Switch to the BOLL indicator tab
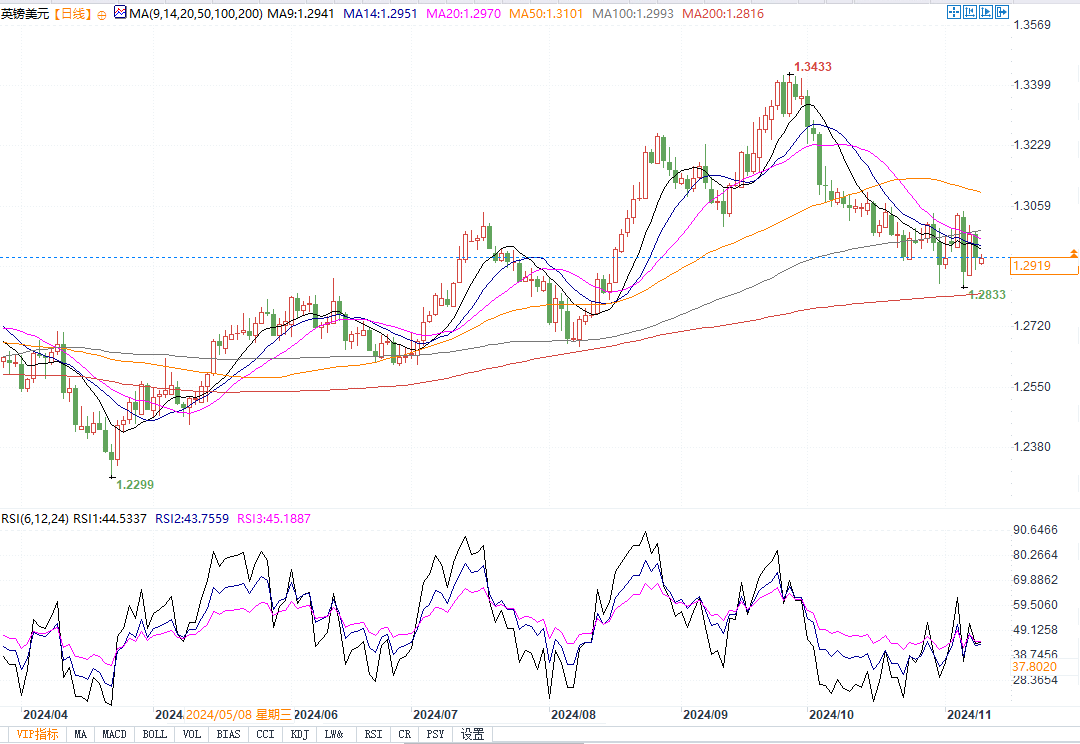This screenshot has height=744, width=1080. click(154, 735)
